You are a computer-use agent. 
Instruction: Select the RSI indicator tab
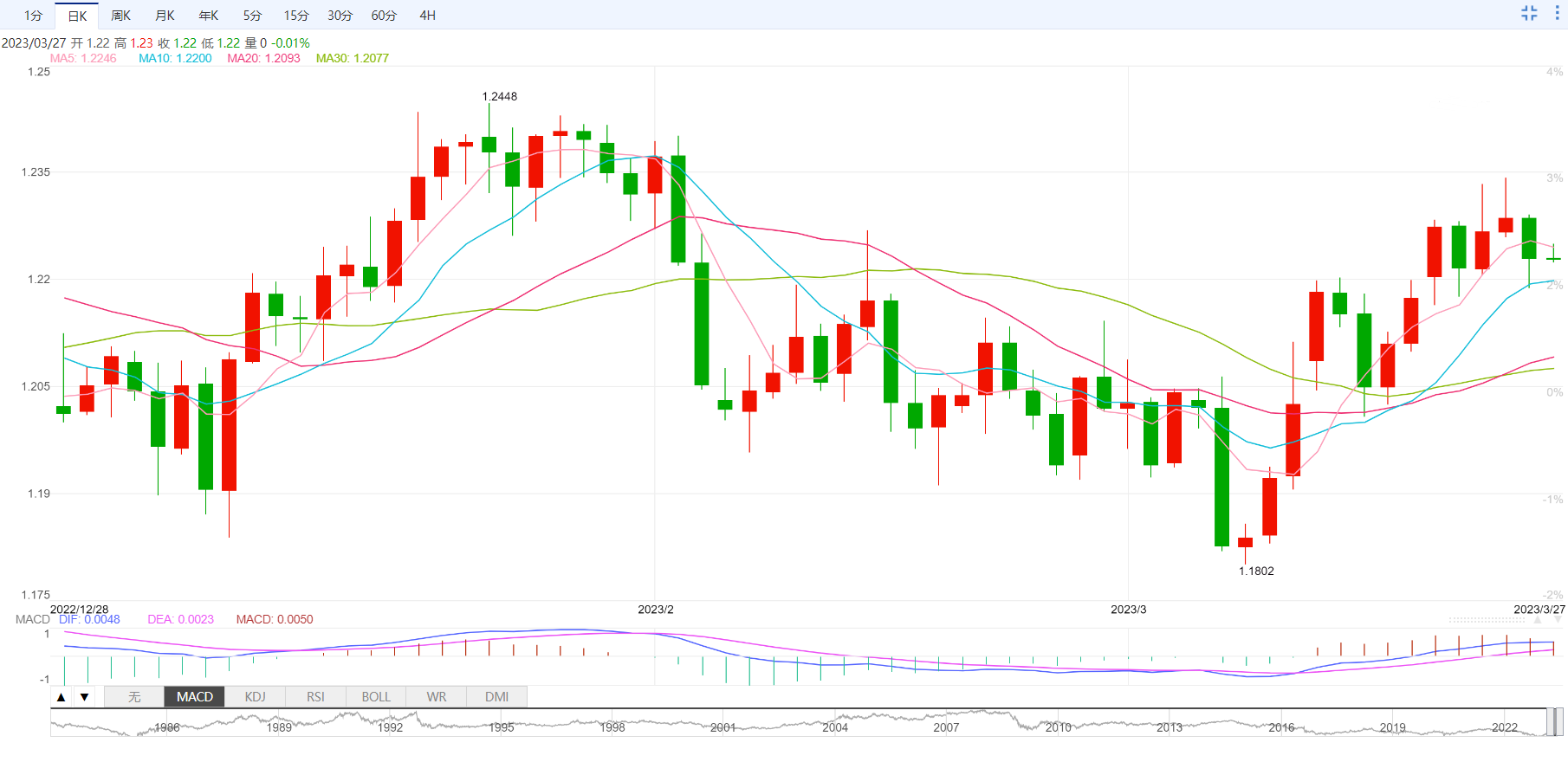point(315,697)
